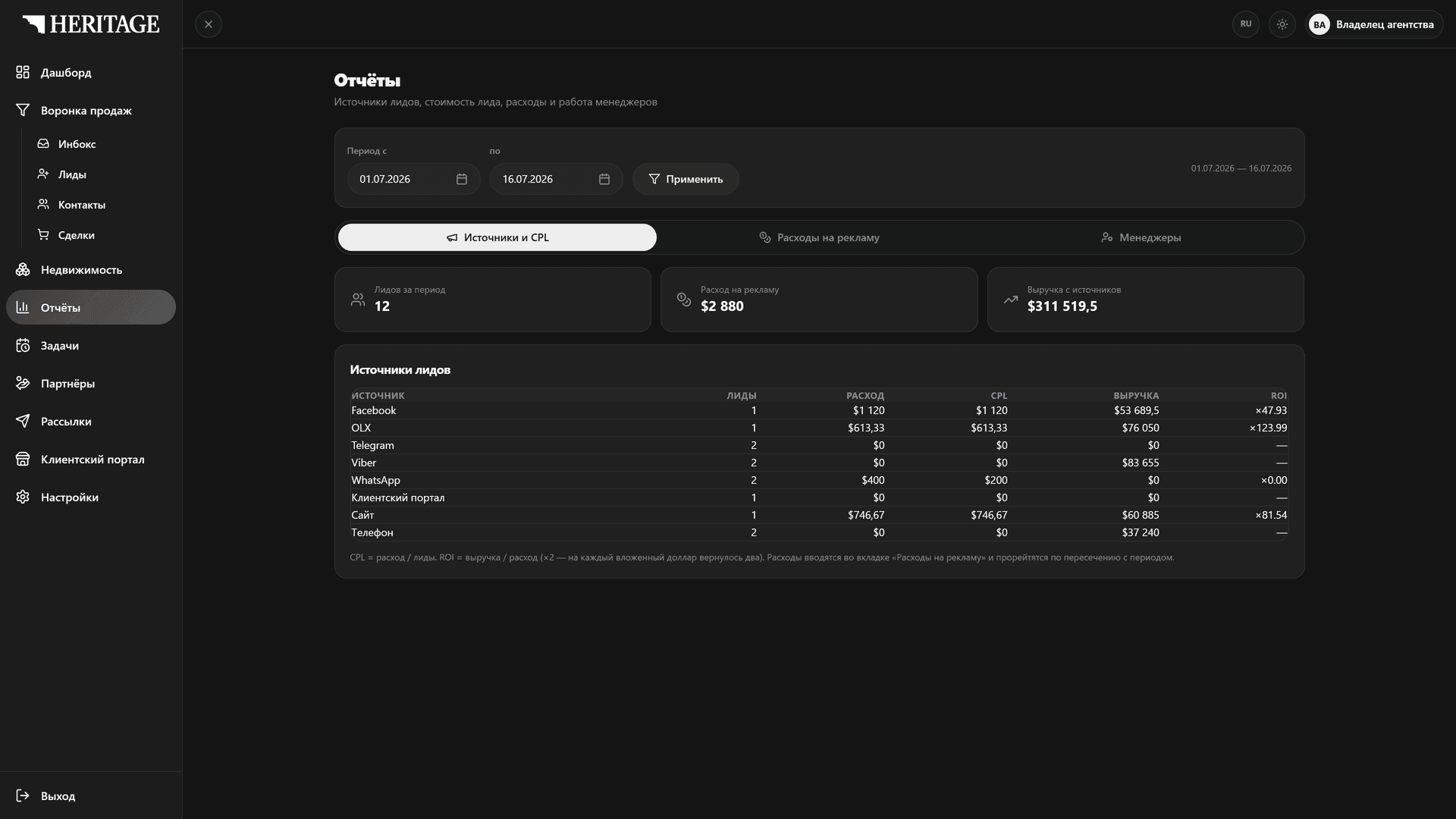
Task: Click the Рассылки paper plane icon
Action: click(23, 421)
